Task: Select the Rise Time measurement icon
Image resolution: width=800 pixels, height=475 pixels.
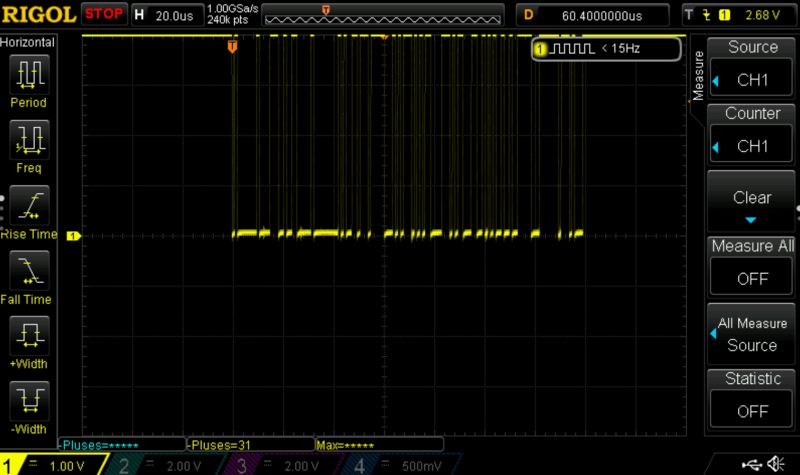Action: tap(30, 205)
